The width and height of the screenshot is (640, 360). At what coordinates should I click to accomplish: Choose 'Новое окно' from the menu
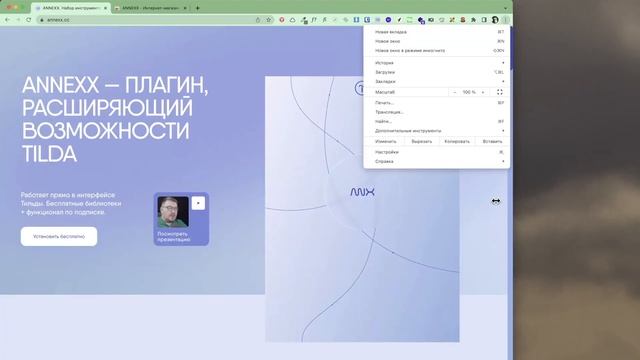coord(437,41)
